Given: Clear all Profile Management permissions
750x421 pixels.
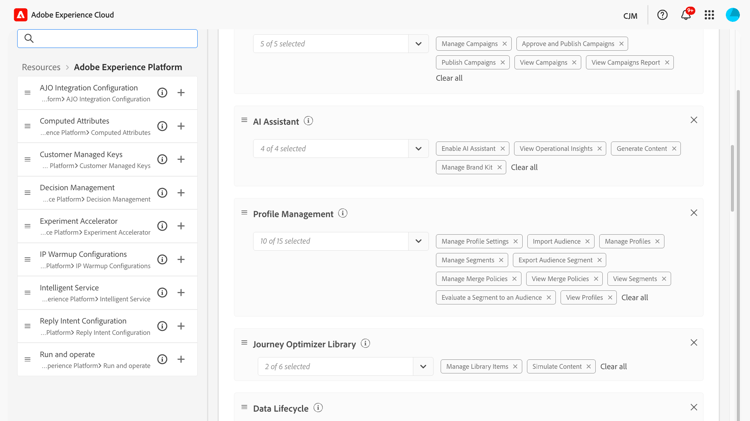Looking at the screenshot, I should (634, 298).
